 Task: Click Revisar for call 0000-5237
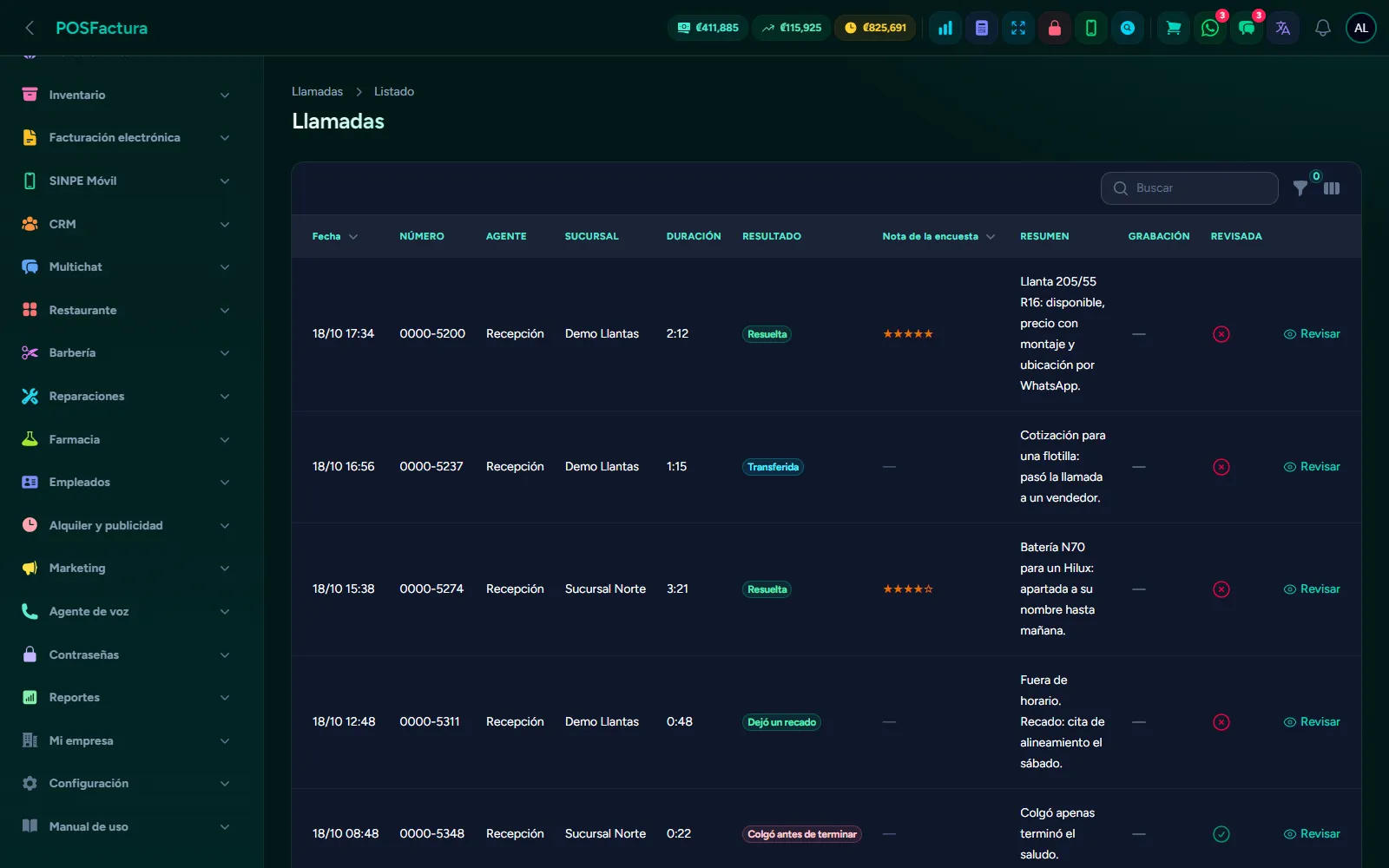tap(1312, 466)
